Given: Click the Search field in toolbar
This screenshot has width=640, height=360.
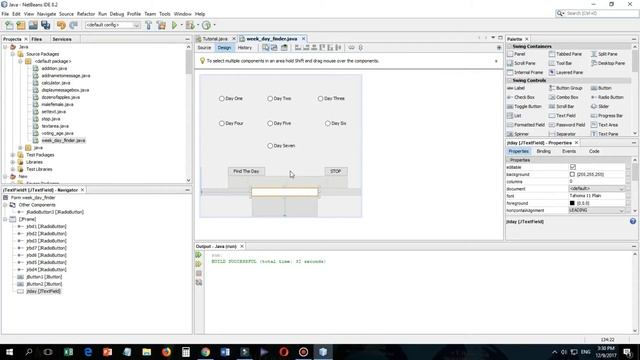Looking at the screenshot, I should coord(601,13).
